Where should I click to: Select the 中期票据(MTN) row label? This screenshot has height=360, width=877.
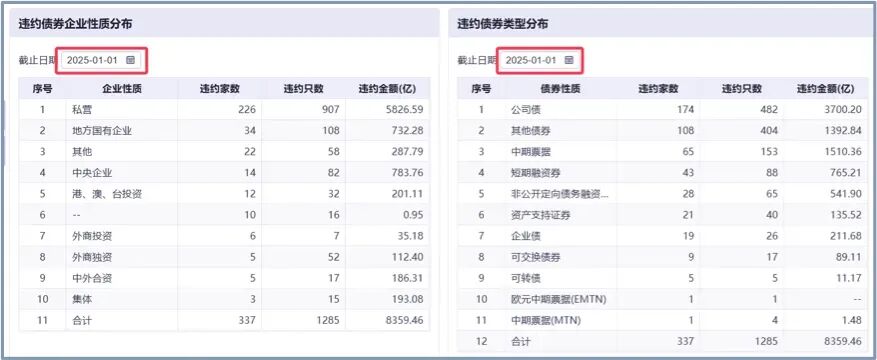point(546,321)
